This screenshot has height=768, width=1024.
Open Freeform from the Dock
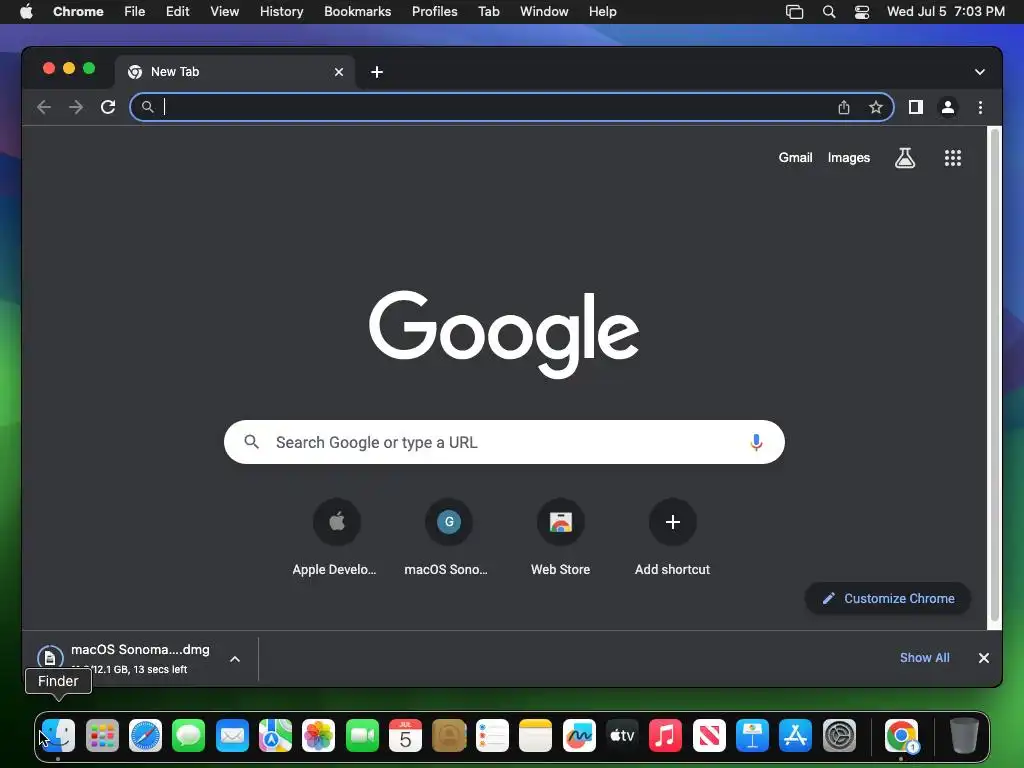click(579, 735)
